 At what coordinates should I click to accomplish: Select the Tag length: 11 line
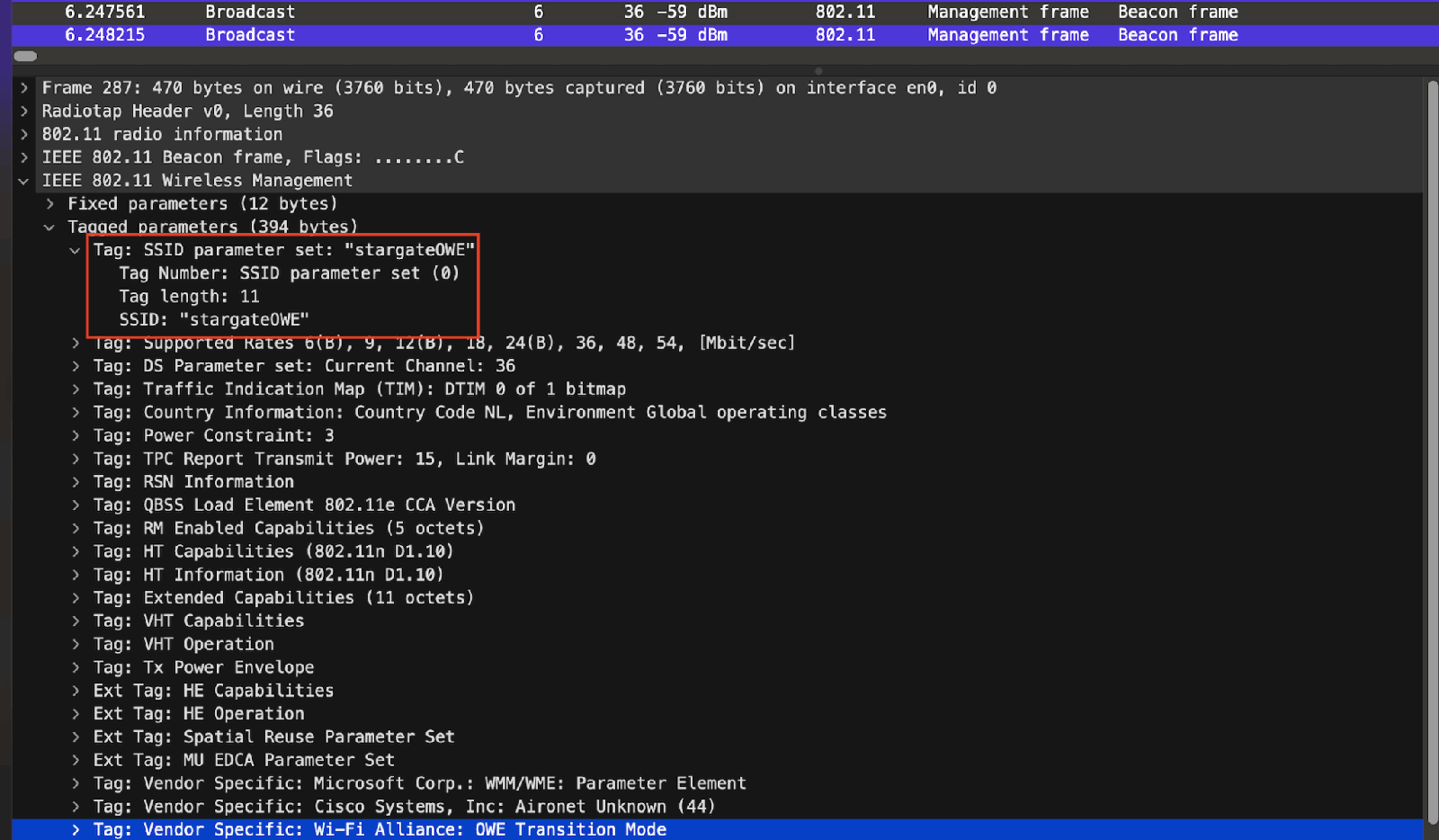click(189, 297)
